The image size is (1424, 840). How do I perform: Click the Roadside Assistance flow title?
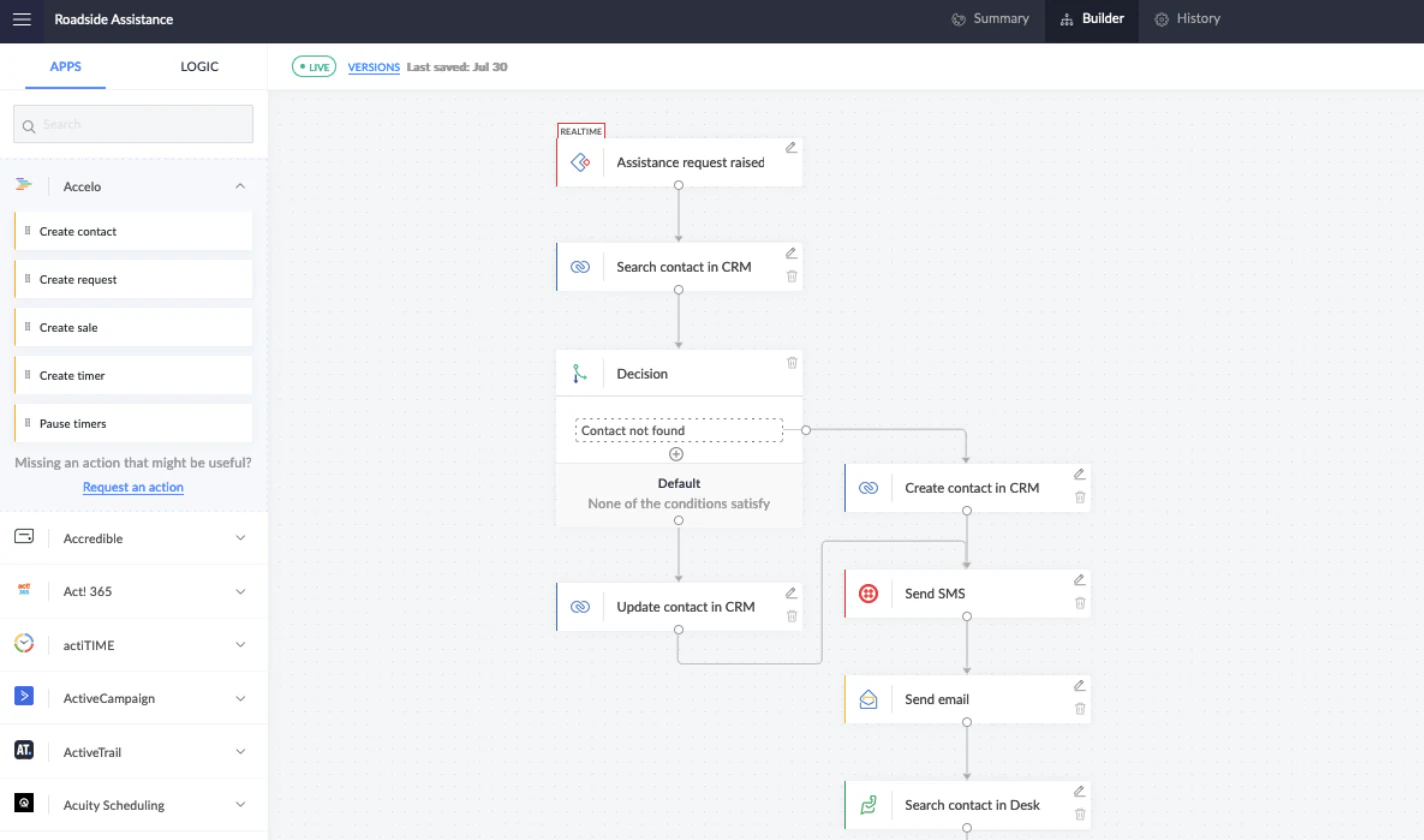point(113,20)
